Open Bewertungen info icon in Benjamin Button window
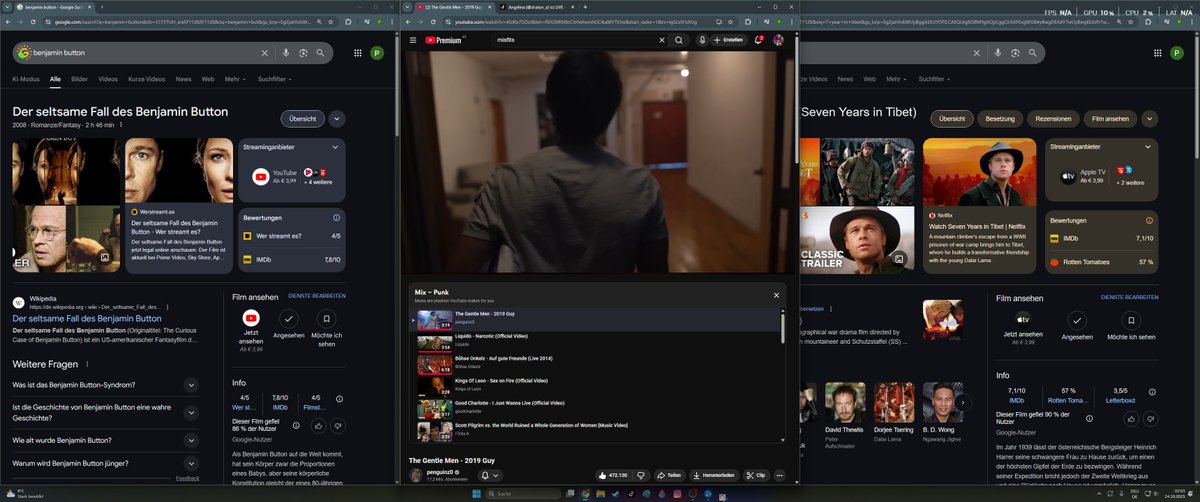Viewport: 1200px width, 502px height. coord(336,217)
